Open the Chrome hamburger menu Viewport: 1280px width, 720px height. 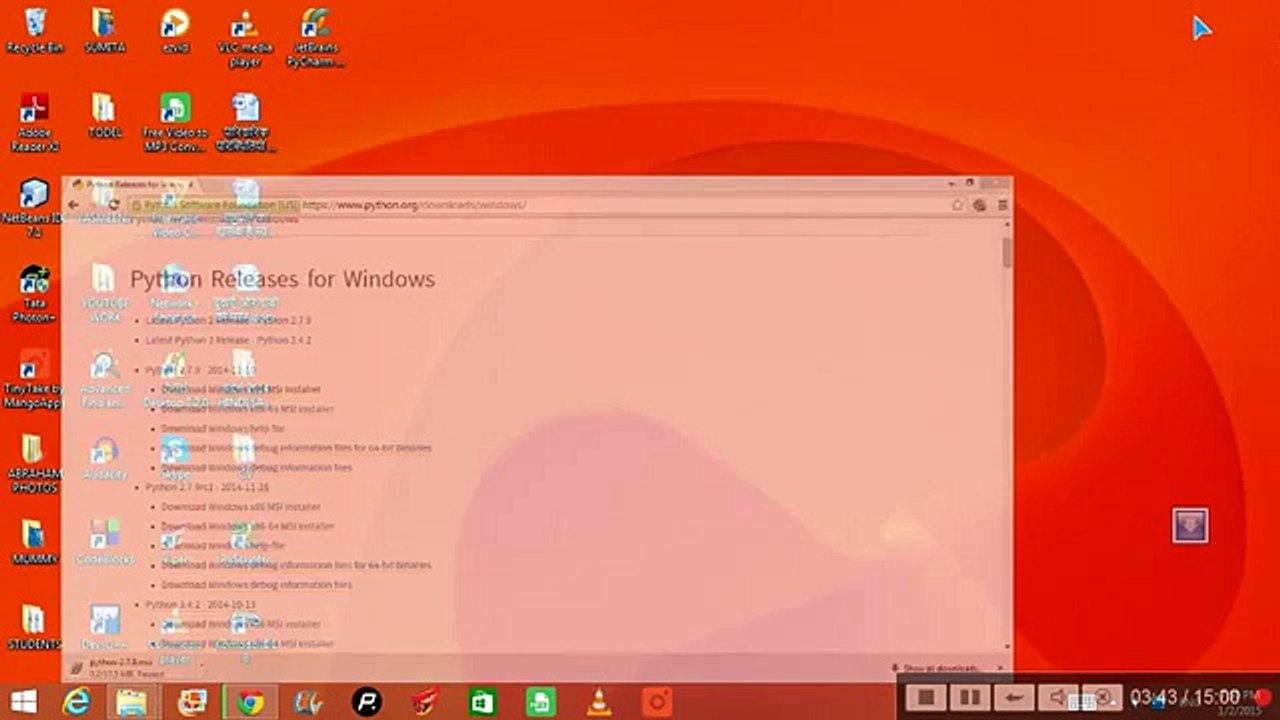click(1002, 205)
